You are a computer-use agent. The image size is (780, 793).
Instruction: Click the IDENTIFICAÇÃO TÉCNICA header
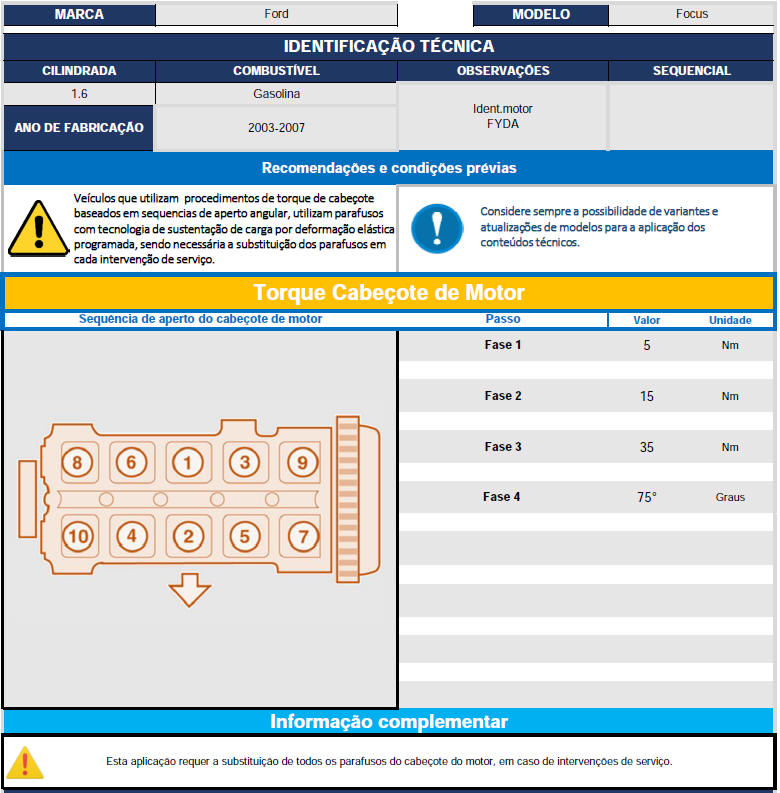(389, 46)
